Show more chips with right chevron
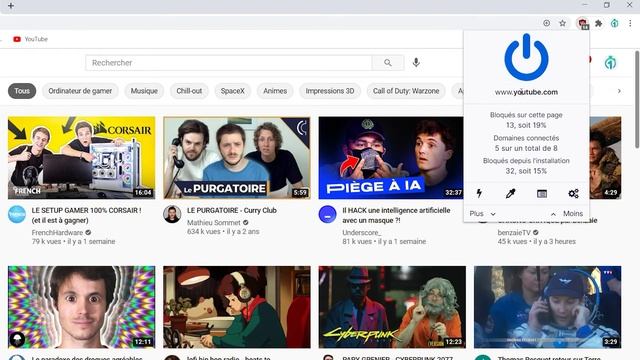Screen dimensions: 640x360 [619, 91]
